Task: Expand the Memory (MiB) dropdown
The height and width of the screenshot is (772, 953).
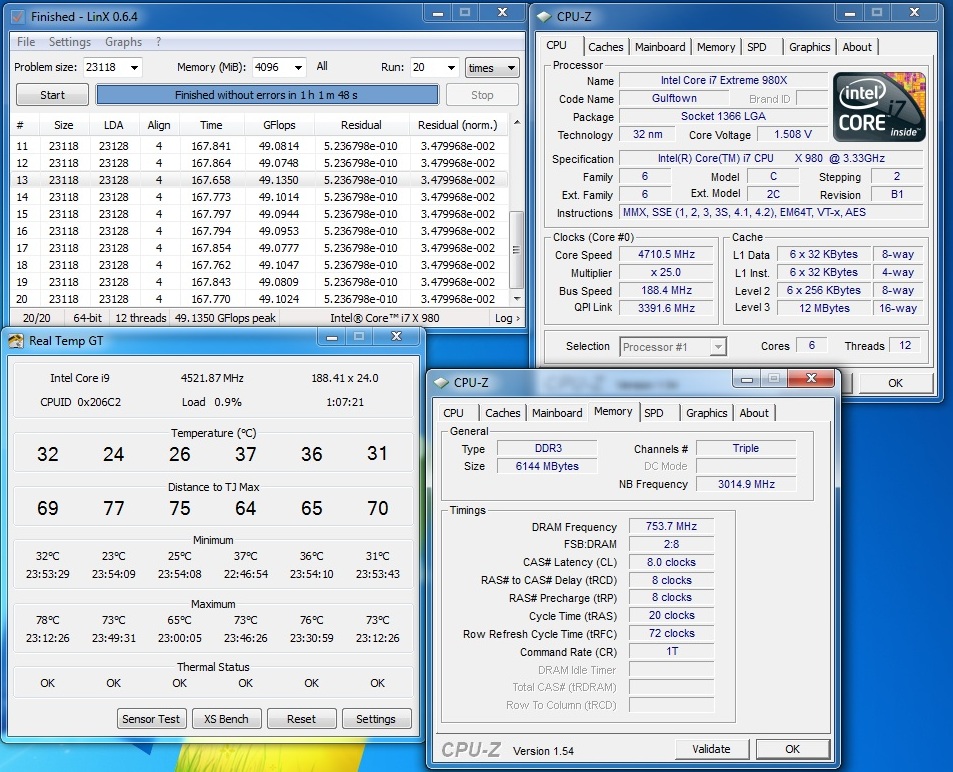Action: click(297, 68)
